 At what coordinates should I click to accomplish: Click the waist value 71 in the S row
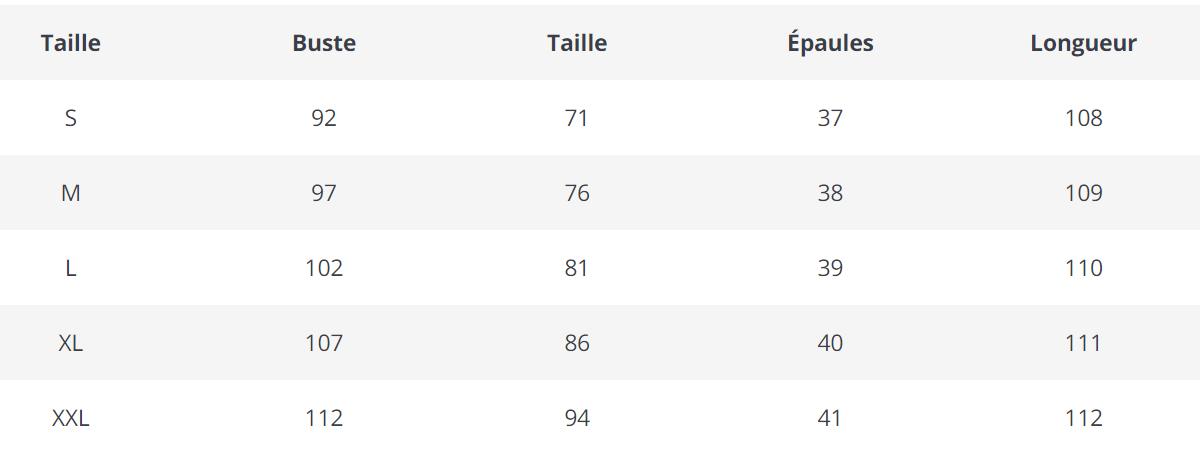tap(577, 118)
